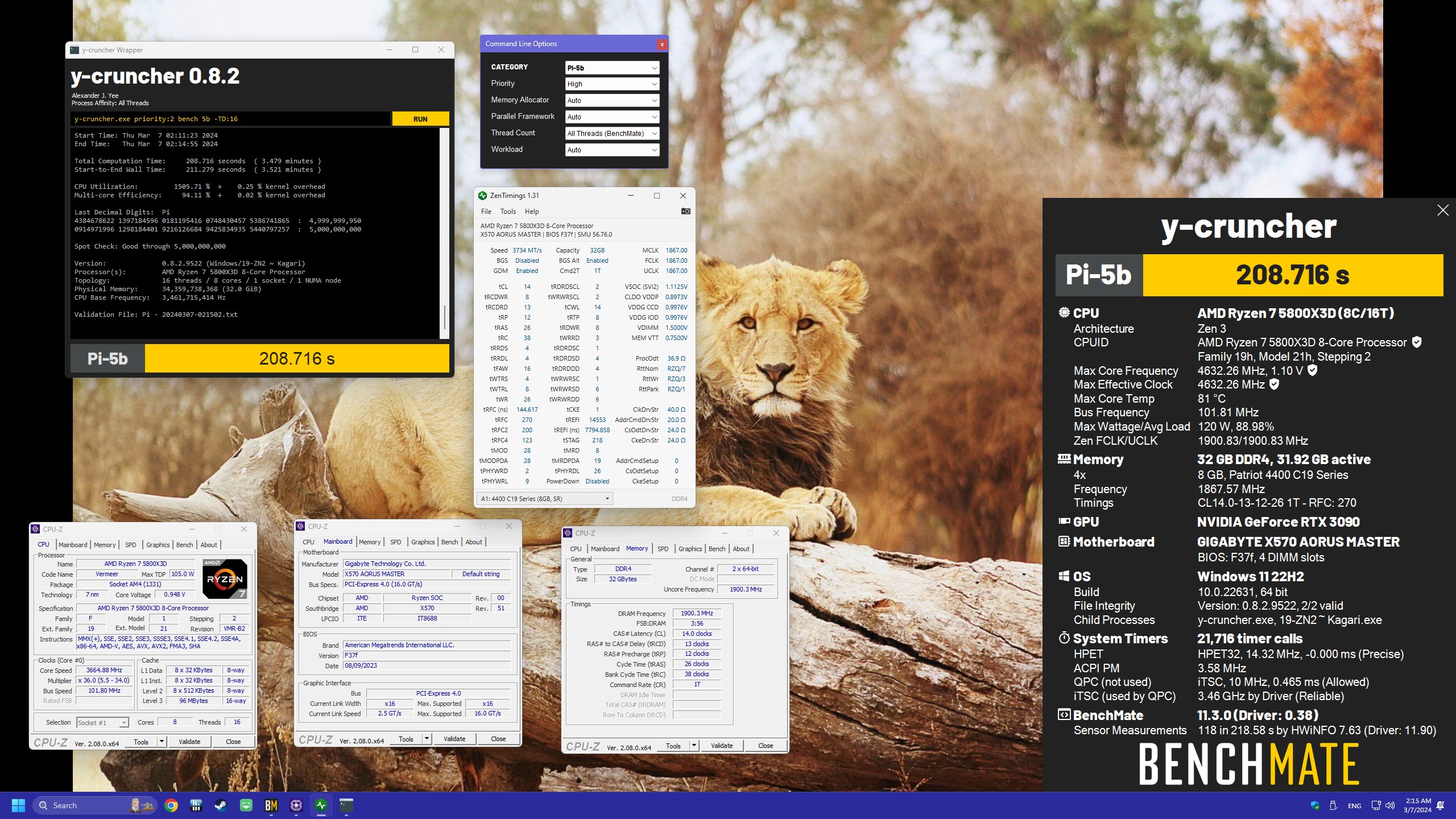
Task: Open the Priority dropdown set to High
Action: tap(612, 84)
